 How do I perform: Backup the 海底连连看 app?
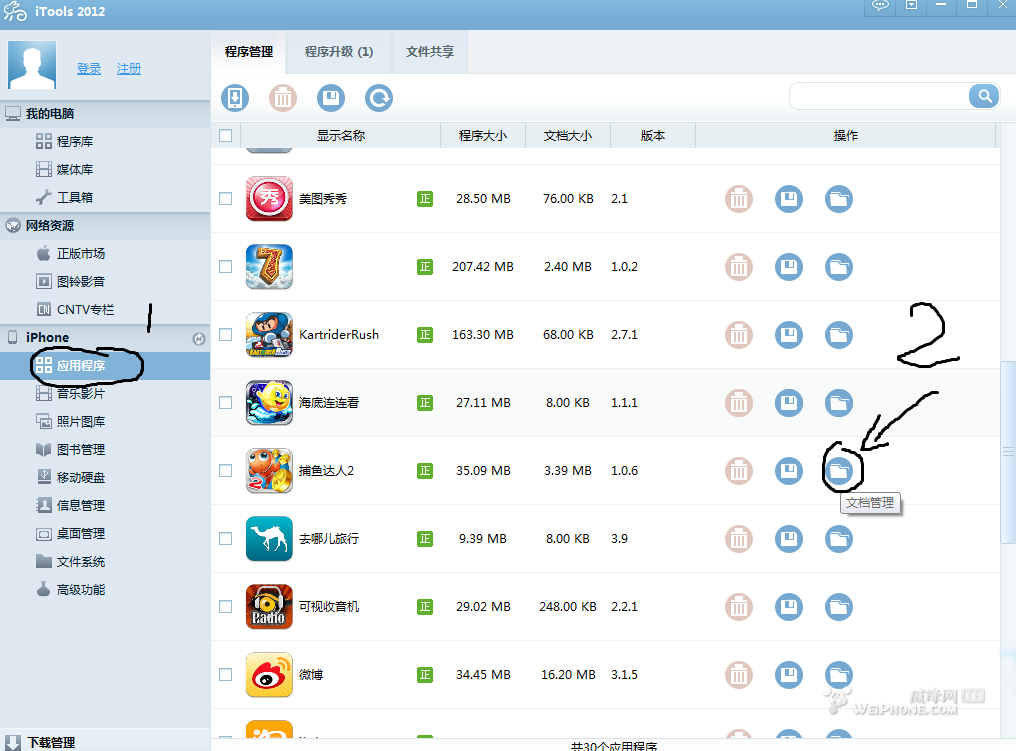click(x=789, y=403)
